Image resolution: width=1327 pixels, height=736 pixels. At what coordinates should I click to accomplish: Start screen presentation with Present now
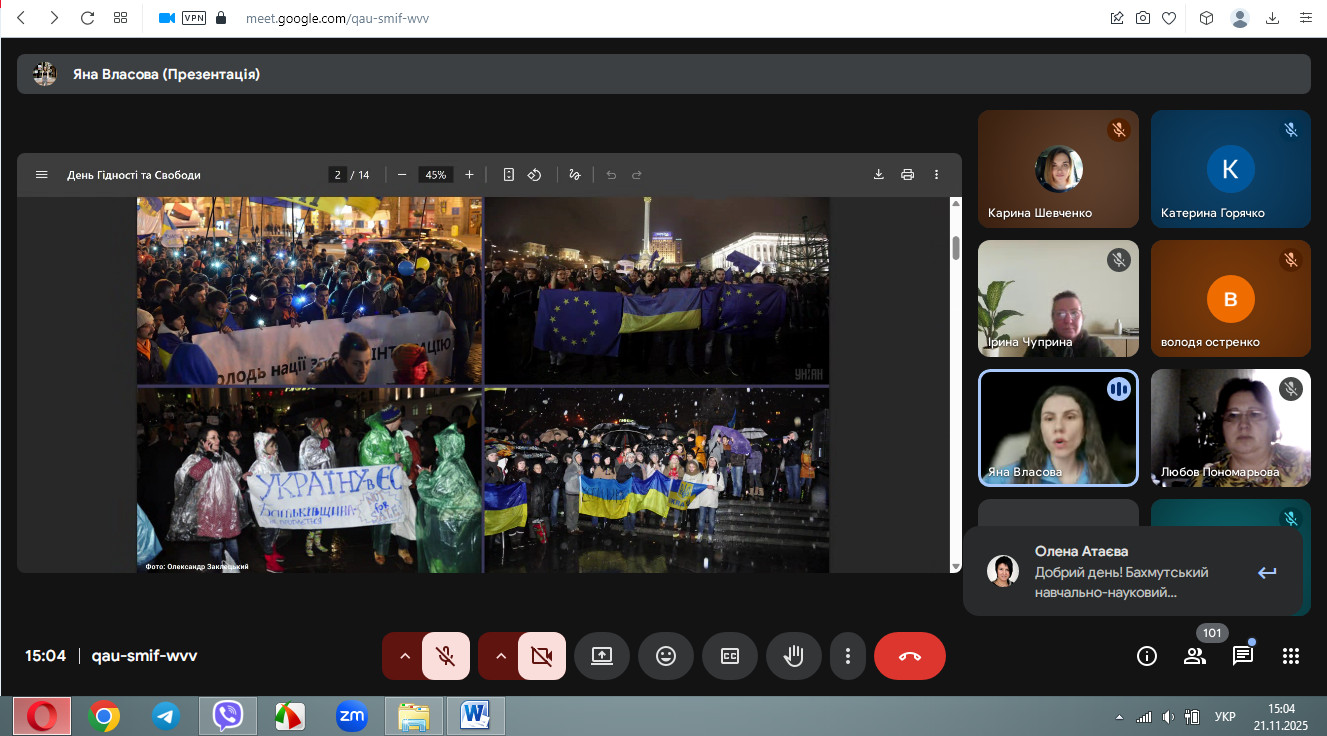[602, 656]
